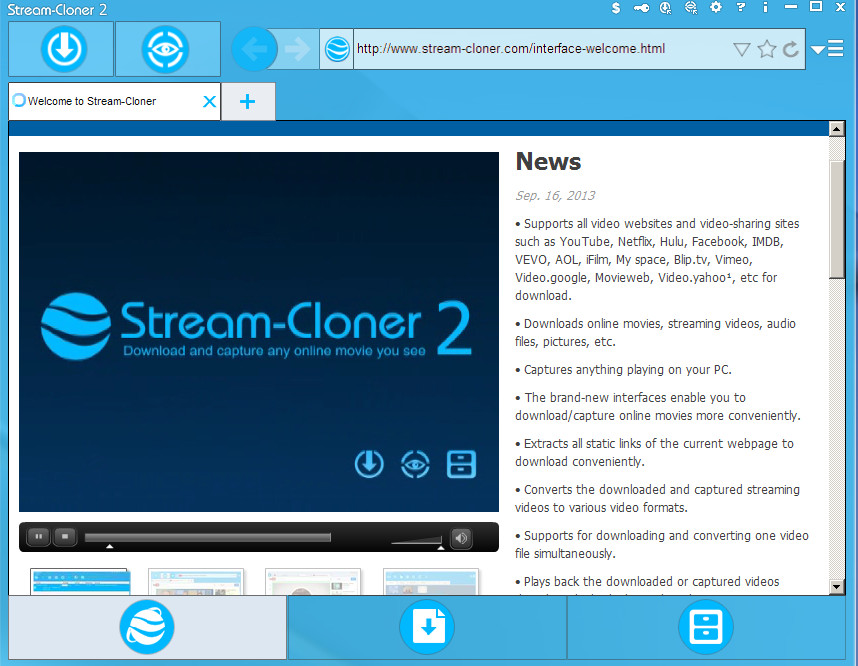Image resolution: width=858 pixels, height=666 pixels.
Task: Click the News heading
Action: [548, 161]
